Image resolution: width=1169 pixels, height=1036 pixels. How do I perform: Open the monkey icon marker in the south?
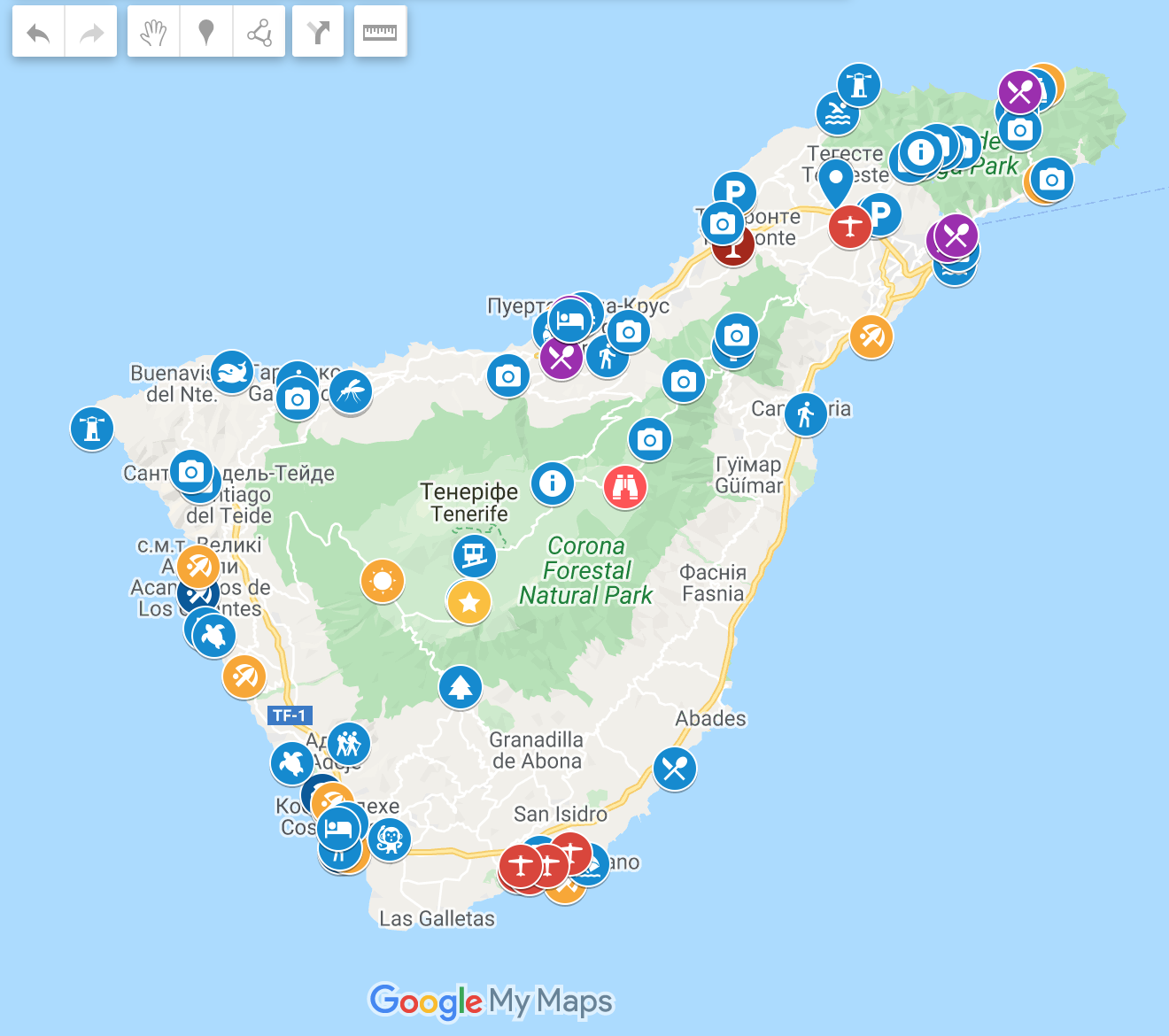(x=390, y=839)
